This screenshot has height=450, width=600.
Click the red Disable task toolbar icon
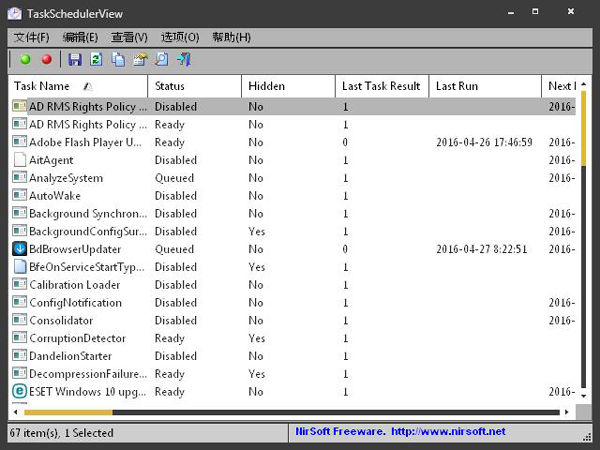pyautogui.click(x=47, y=59)
